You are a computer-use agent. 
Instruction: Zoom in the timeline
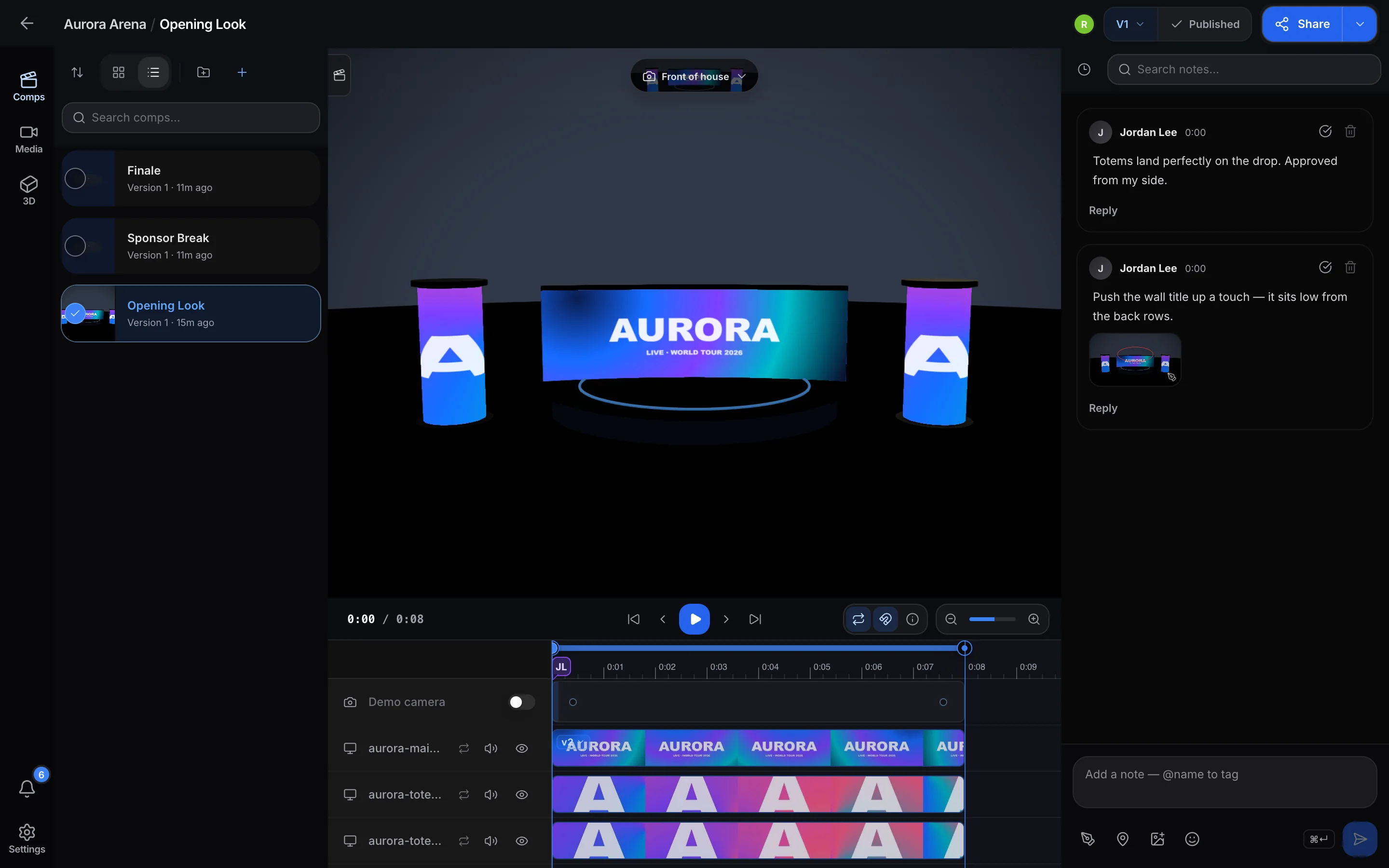[1034, 619]
